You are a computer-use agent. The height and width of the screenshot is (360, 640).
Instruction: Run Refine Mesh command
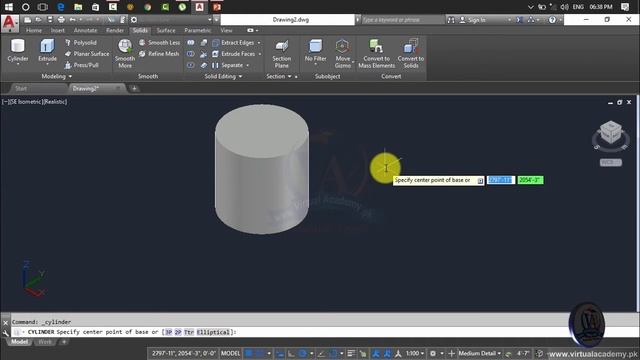[159, 53]
